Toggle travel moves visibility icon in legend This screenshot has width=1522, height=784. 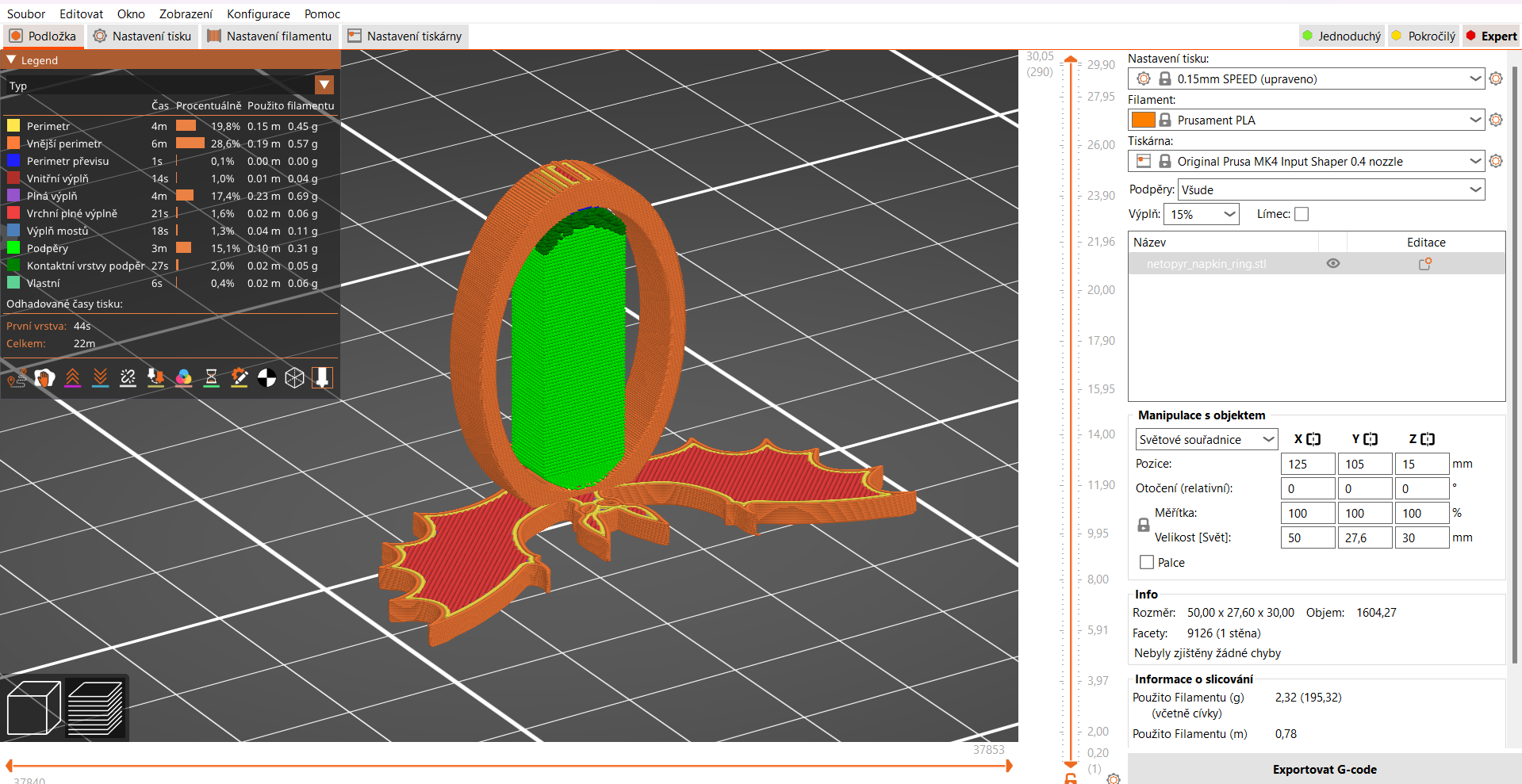point(17,378)
